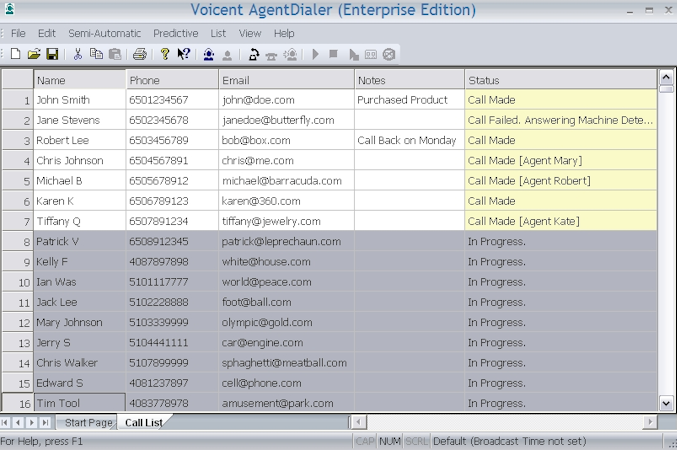This screenshot has width=677, height=450.
Task: Go to next sheet tab arrow
Action: click(32, 422)
